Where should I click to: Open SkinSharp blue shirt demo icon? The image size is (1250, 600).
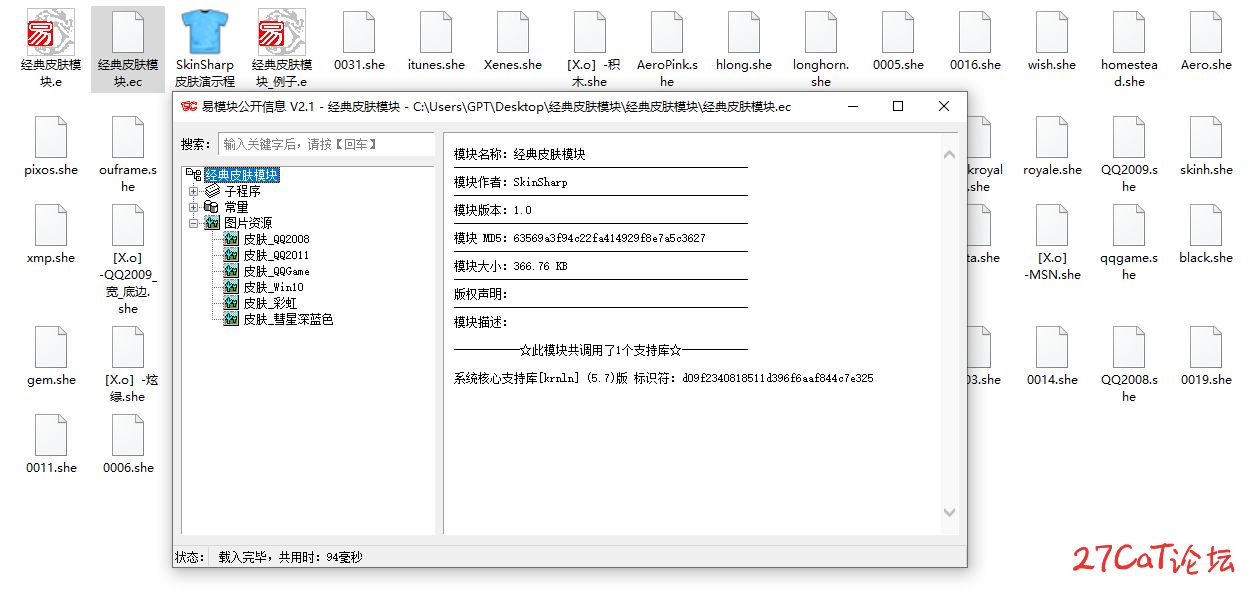coord(205,34)
